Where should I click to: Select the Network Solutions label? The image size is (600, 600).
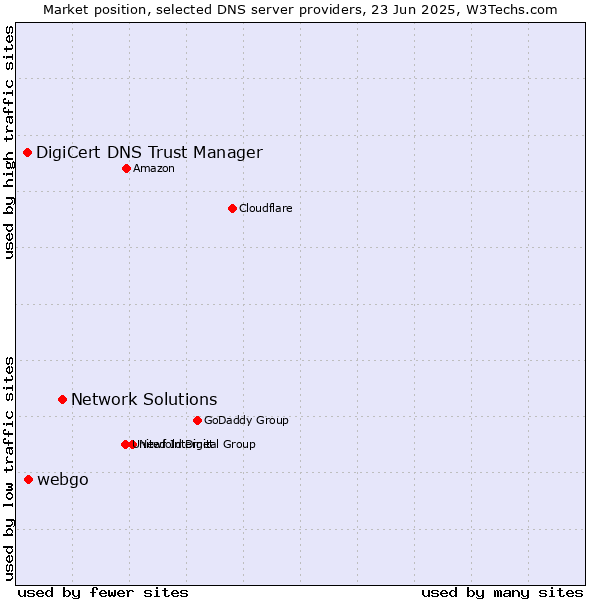pos(144,400)
